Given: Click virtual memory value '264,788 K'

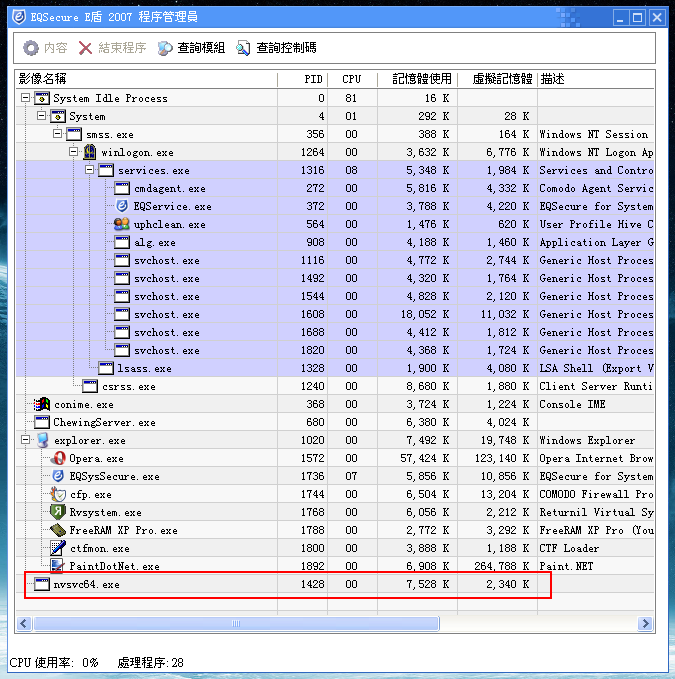Looking at the screenshot, I should click(502, 566).
